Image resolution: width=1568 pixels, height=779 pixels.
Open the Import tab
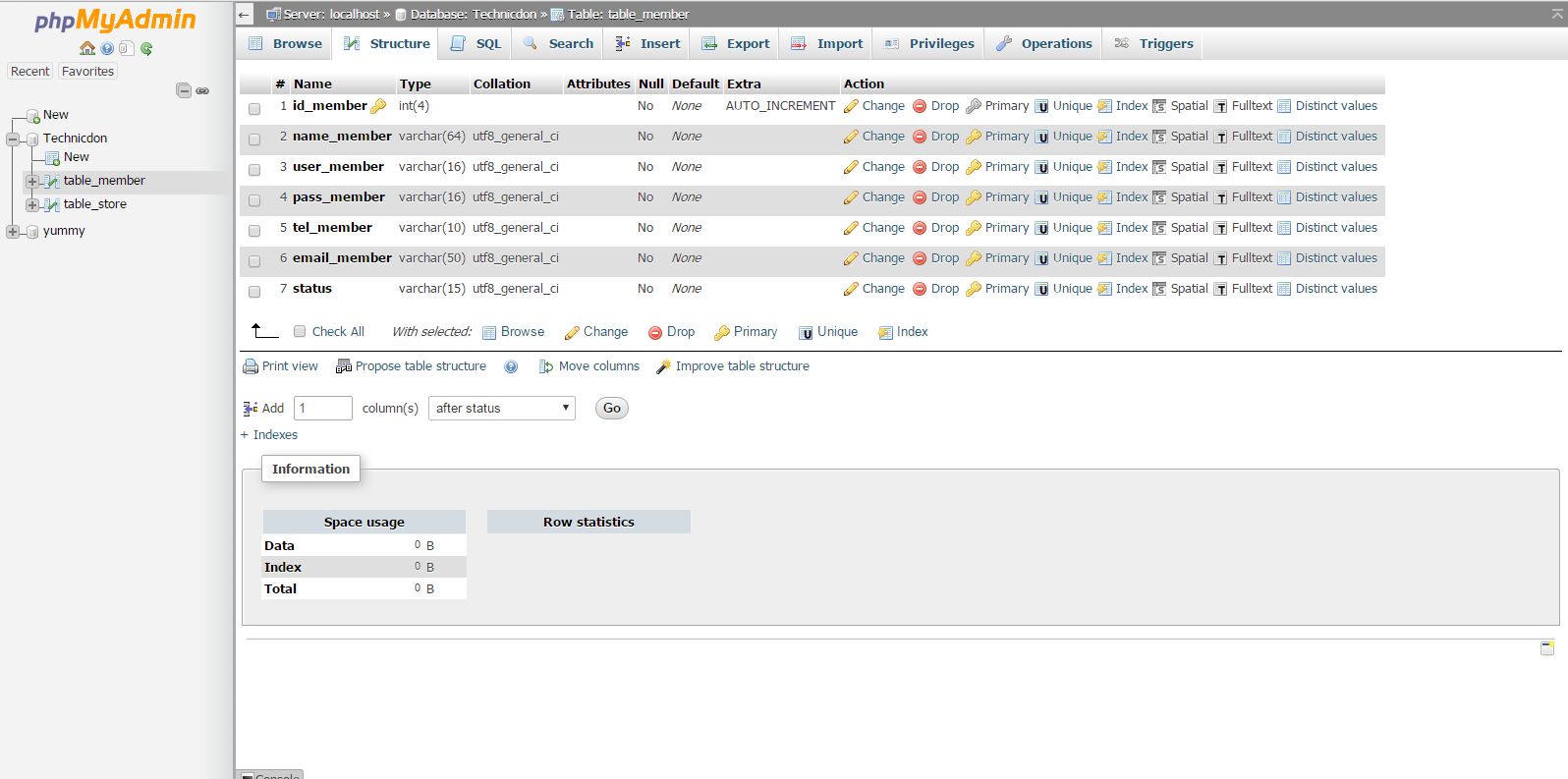click(827, 43)
